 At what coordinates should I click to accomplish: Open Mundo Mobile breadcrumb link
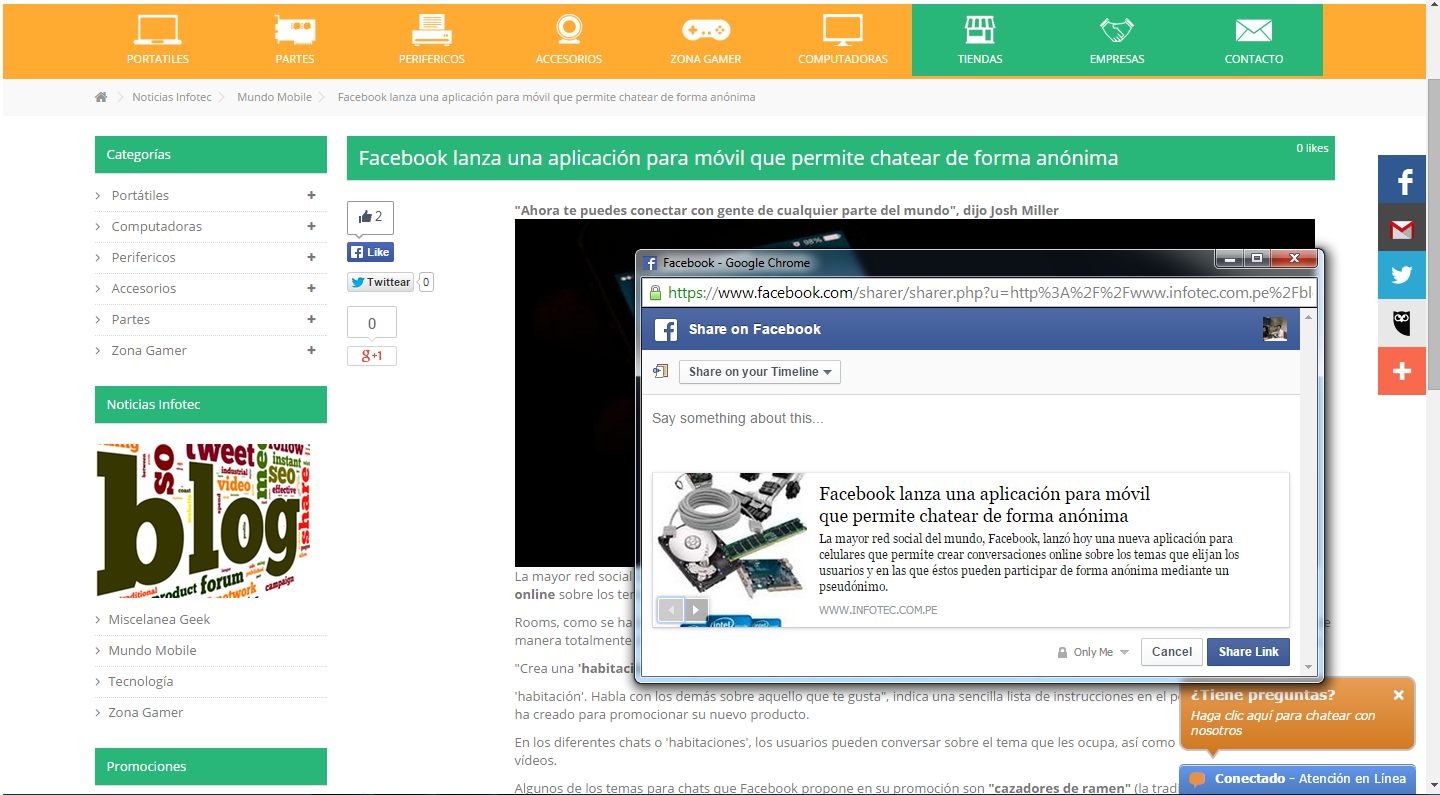tap(274, 97)
